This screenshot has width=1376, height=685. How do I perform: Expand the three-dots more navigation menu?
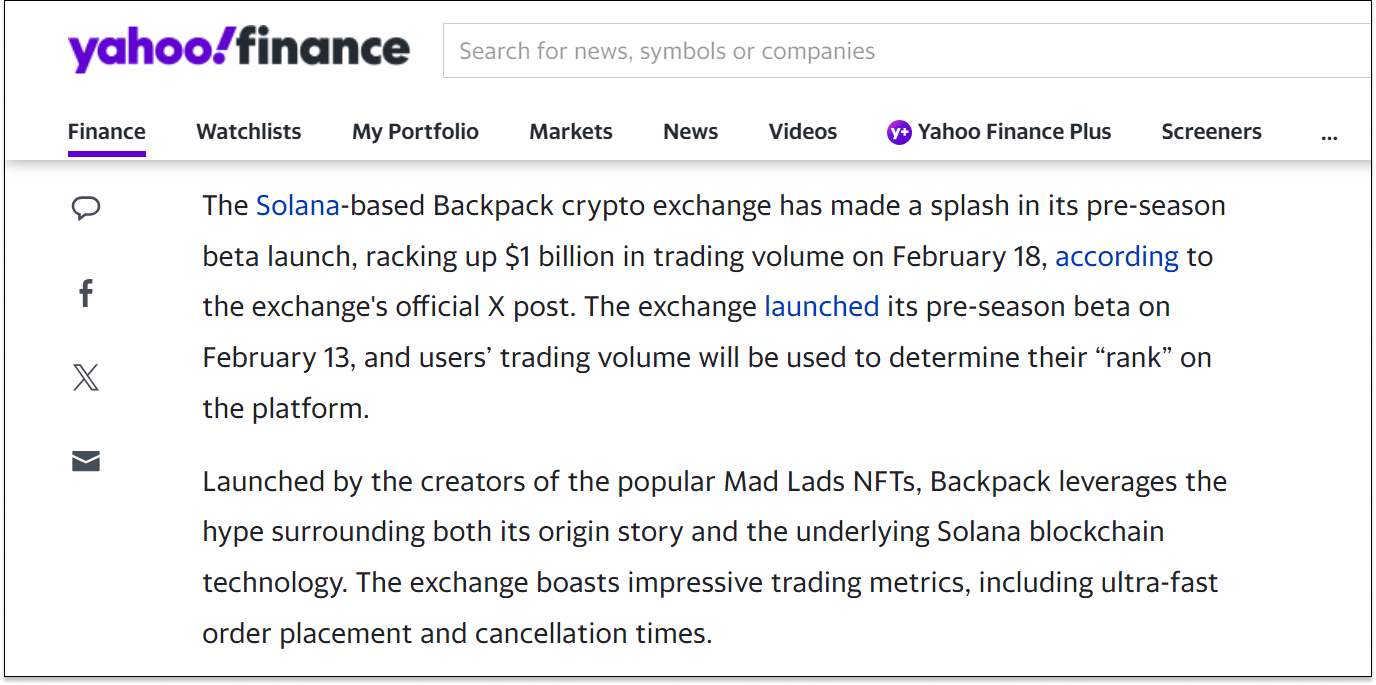point(1329,134)
